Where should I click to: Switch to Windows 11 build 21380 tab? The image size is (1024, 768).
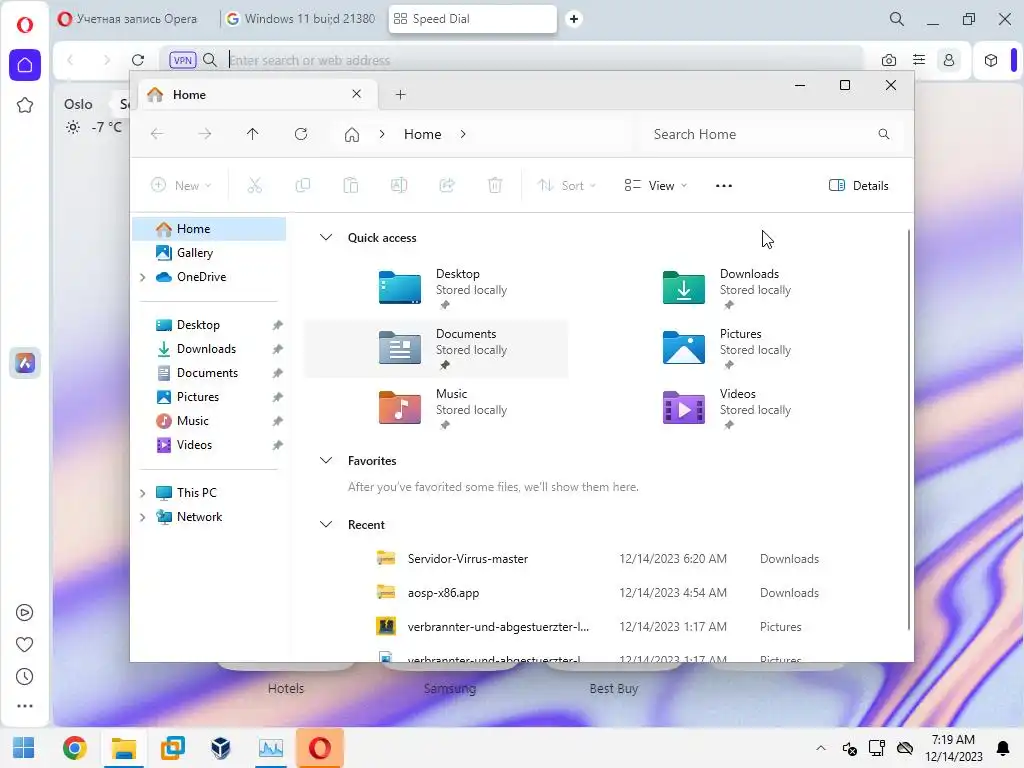[302, 19]
